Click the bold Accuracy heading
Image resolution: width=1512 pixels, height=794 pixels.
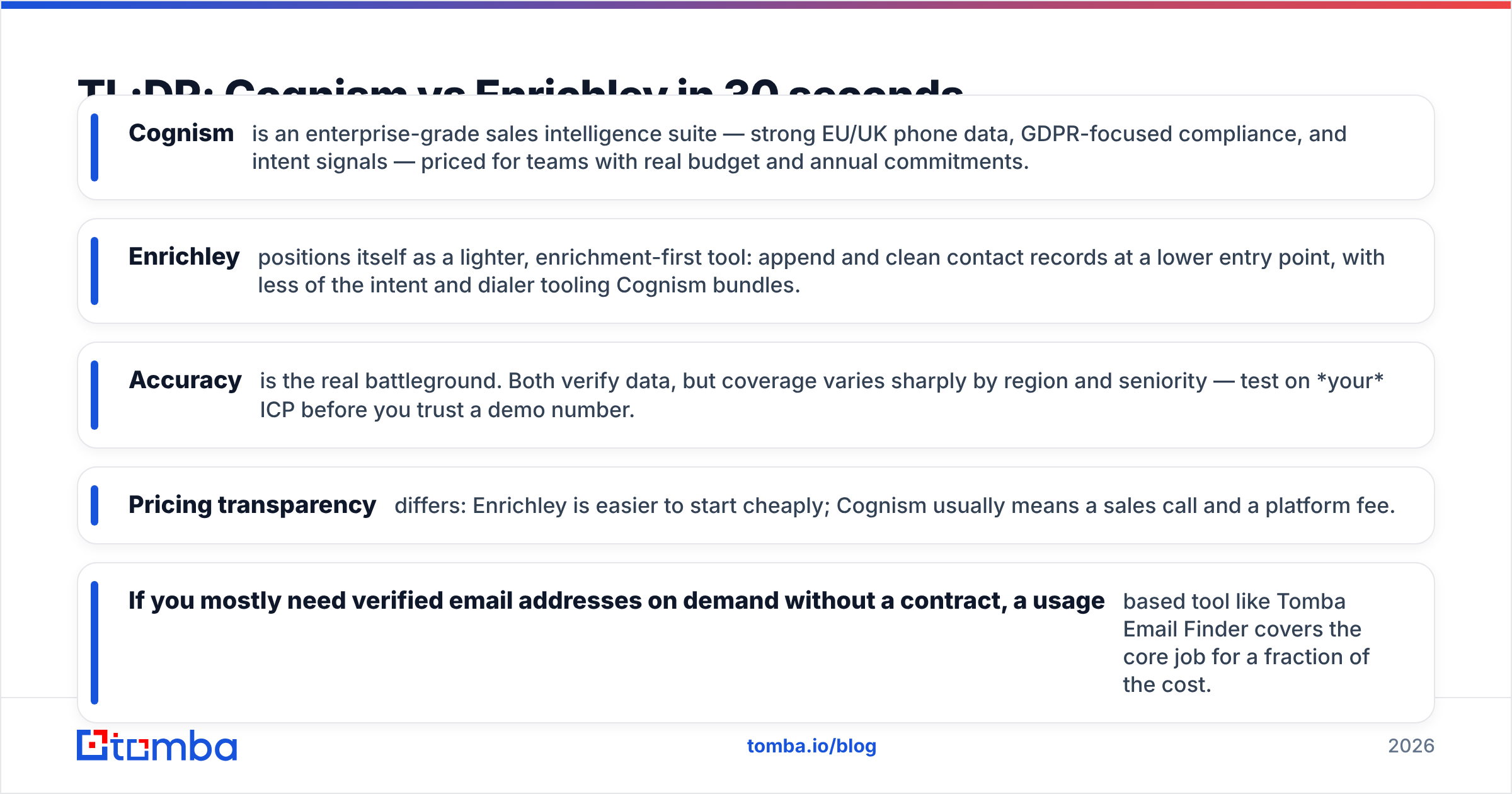(185, 381)
